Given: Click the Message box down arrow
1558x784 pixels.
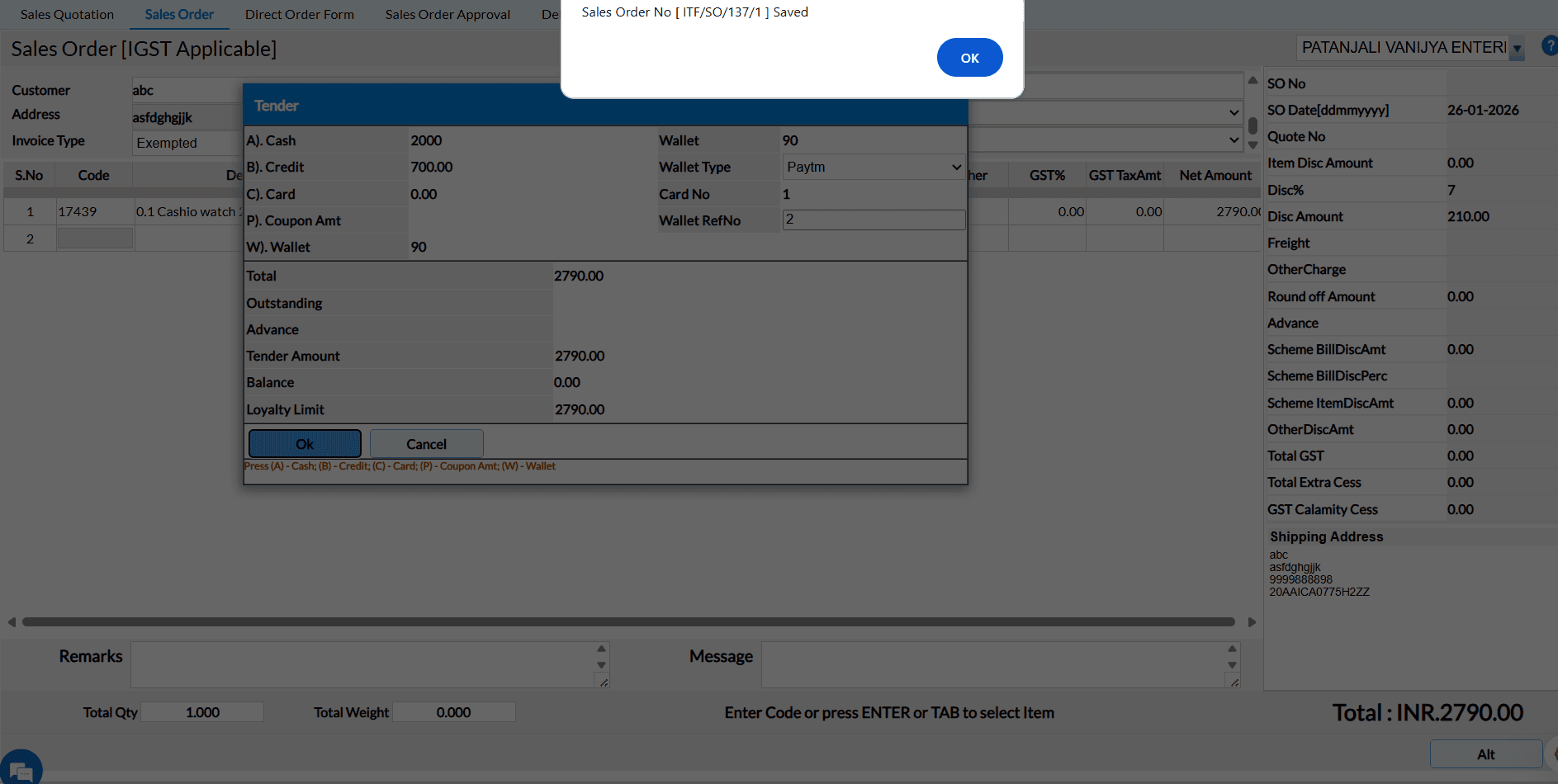Looking at the screenshot, I should tap(1232, 665).
